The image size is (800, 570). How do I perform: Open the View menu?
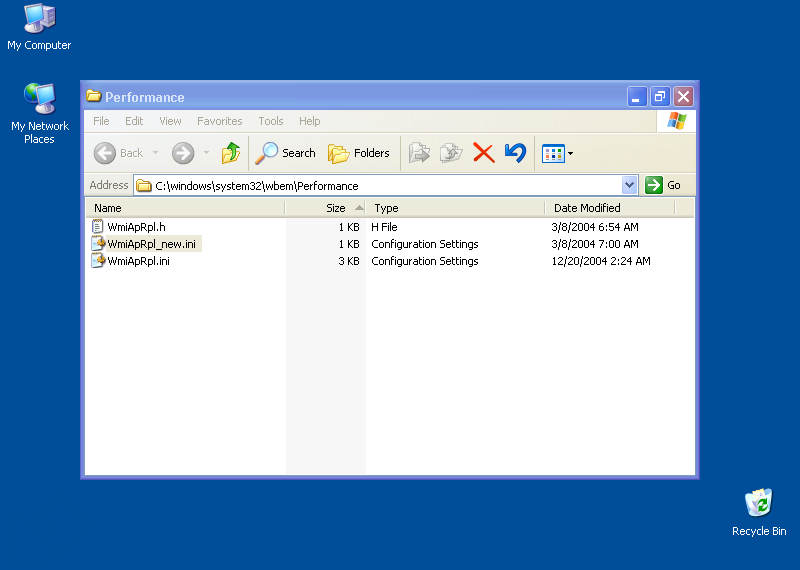point(170,121)
